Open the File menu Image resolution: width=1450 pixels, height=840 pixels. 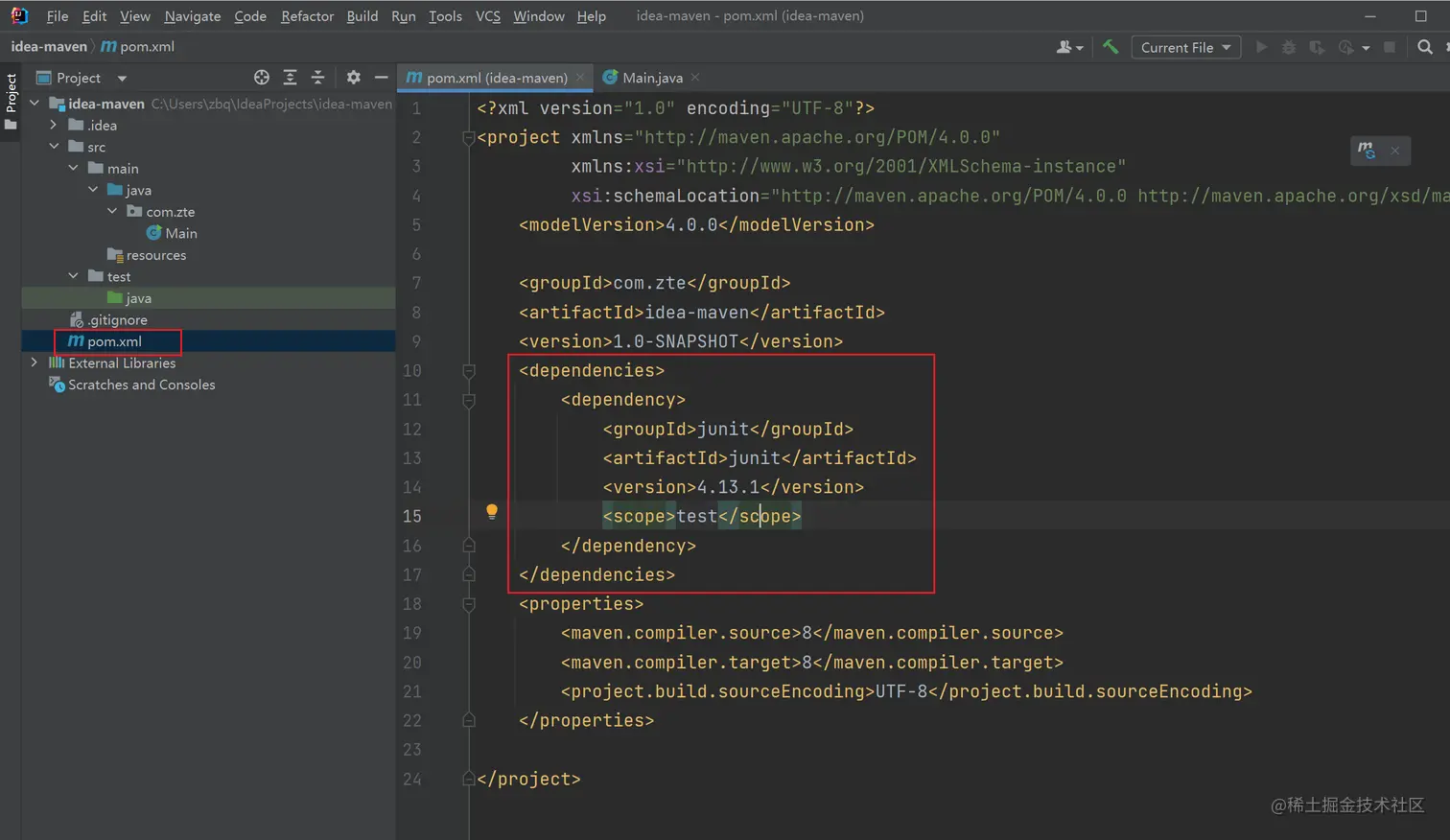58,16
